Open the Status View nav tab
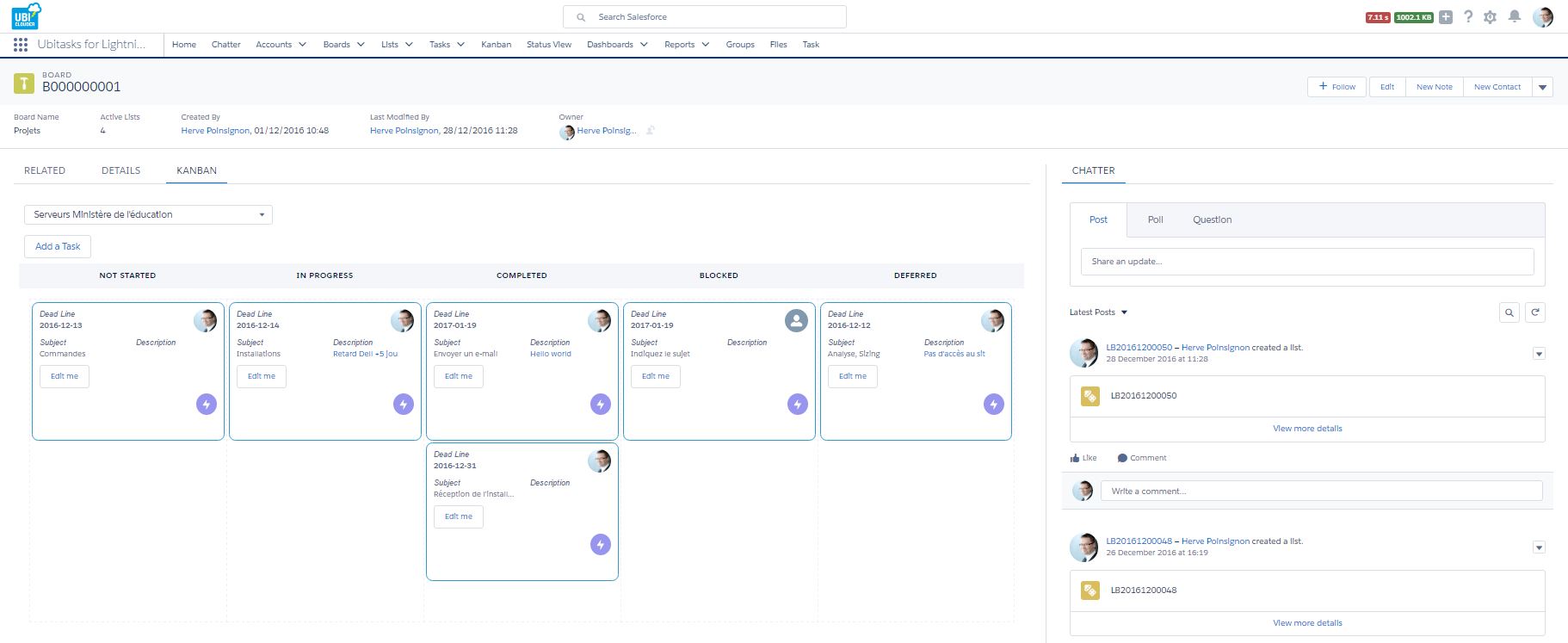 tap(549, 45)
